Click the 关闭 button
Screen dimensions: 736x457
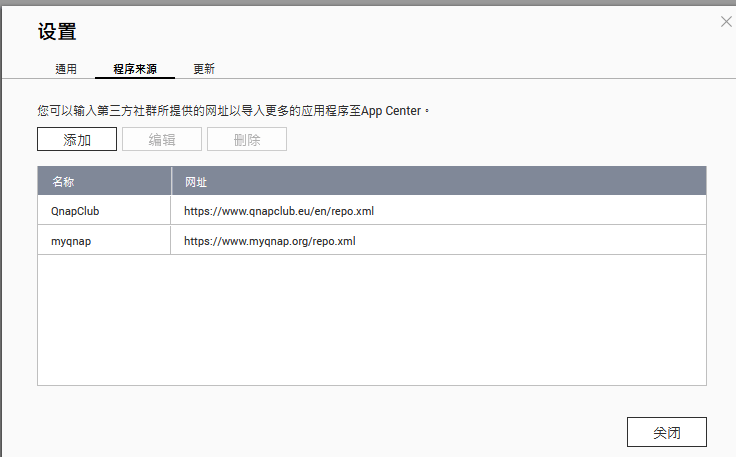[x=667, y=432]
